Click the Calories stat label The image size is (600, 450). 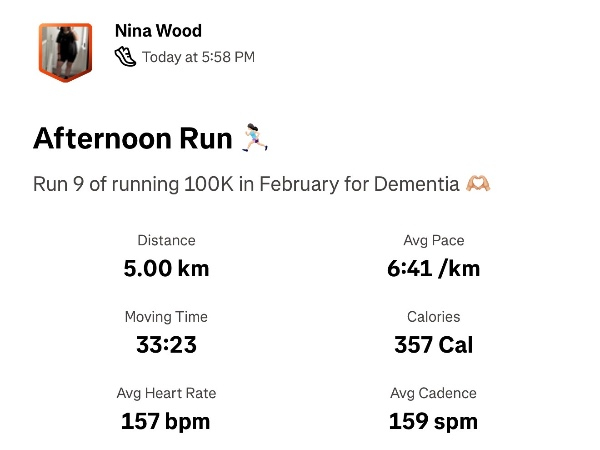(433, 317)
